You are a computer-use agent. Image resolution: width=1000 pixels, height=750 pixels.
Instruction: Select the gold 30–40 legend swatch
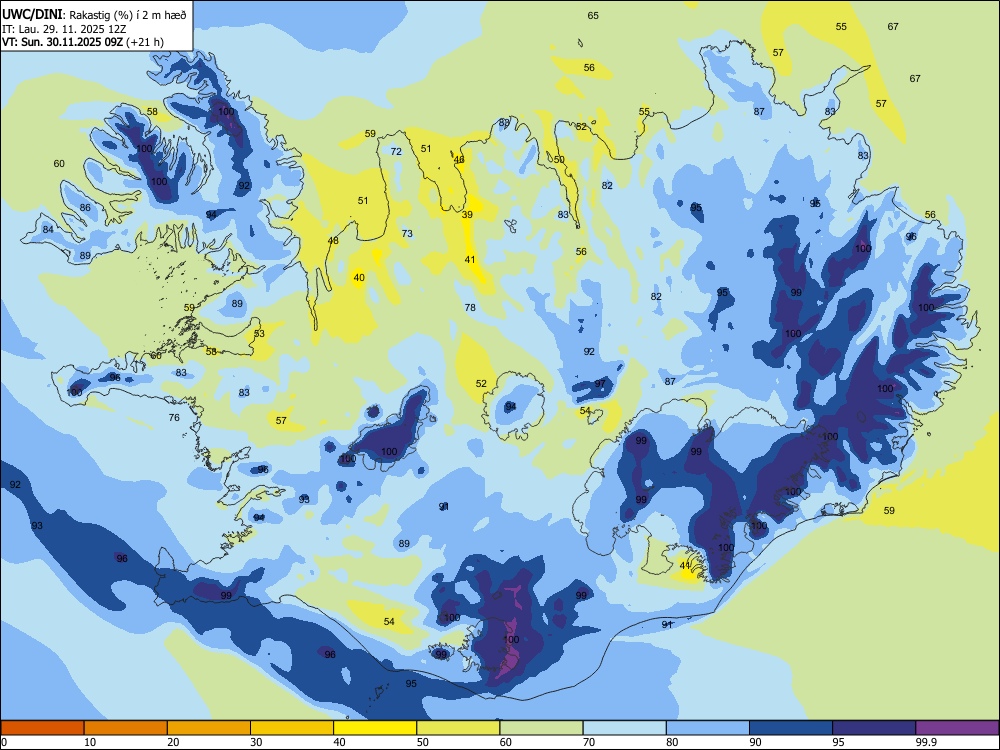[x=292, y=728]
